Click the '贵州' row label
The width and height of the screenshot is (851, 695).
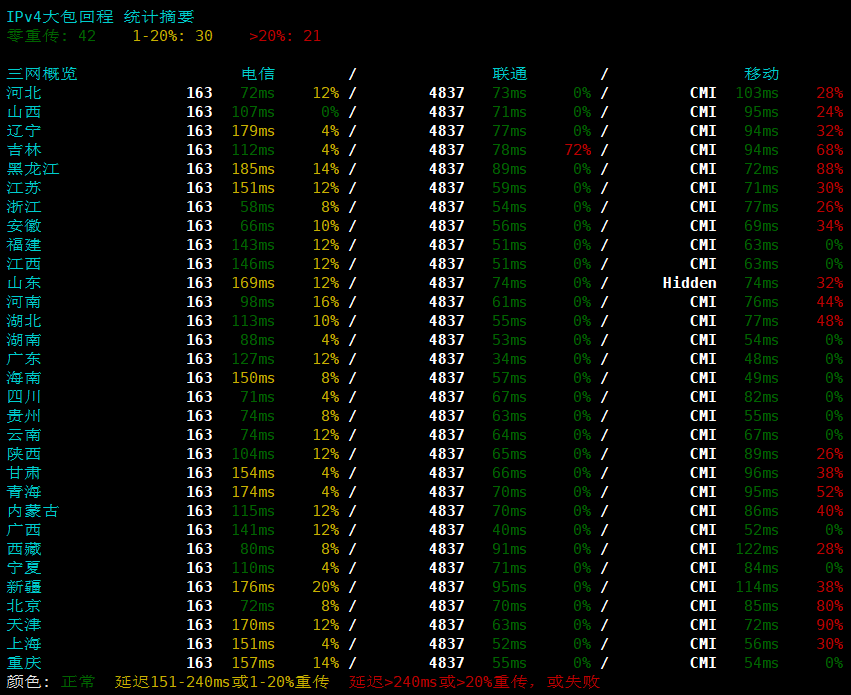point(24,416)
